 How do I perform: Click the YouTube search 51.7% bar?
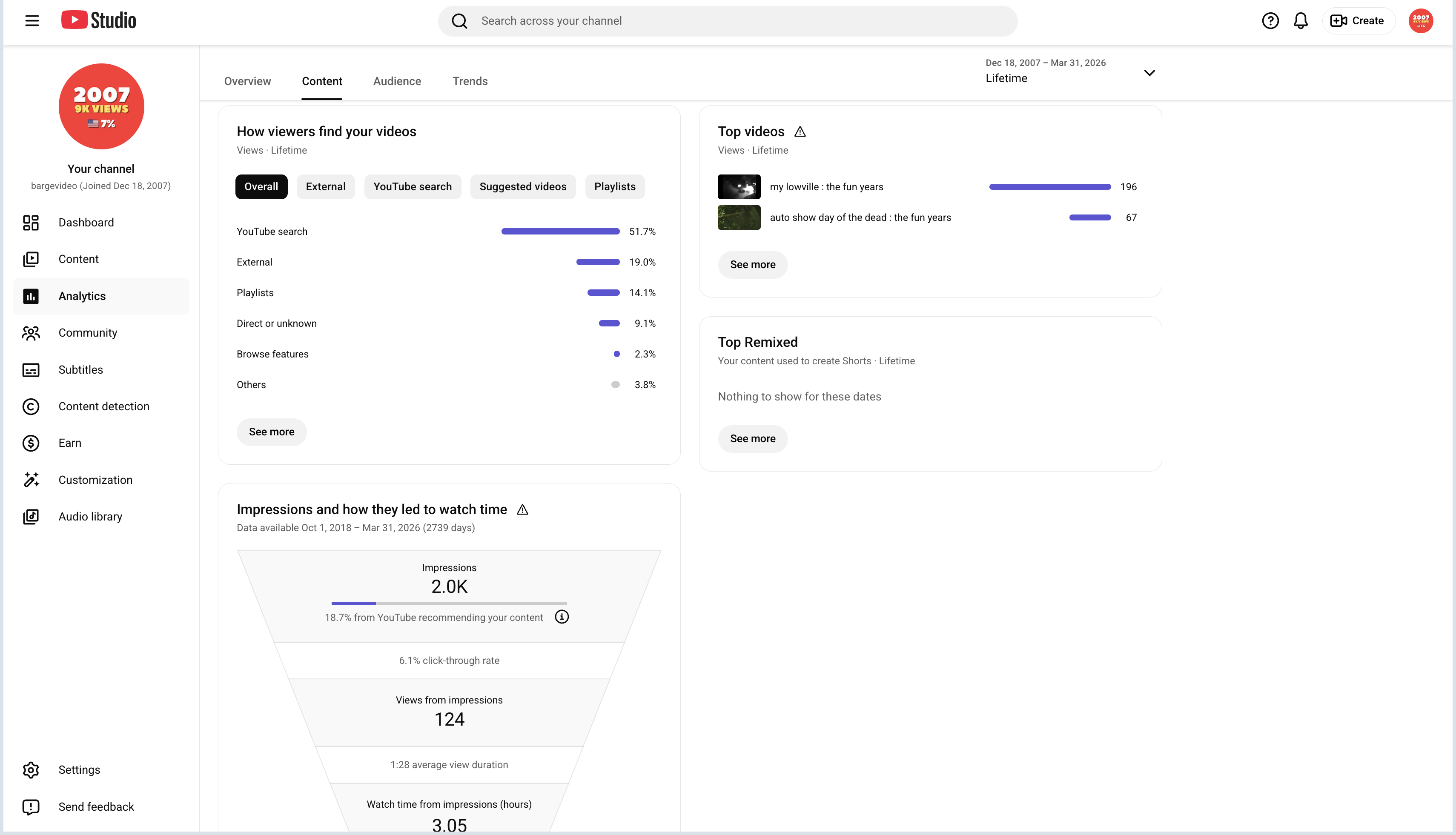point(561,232)
